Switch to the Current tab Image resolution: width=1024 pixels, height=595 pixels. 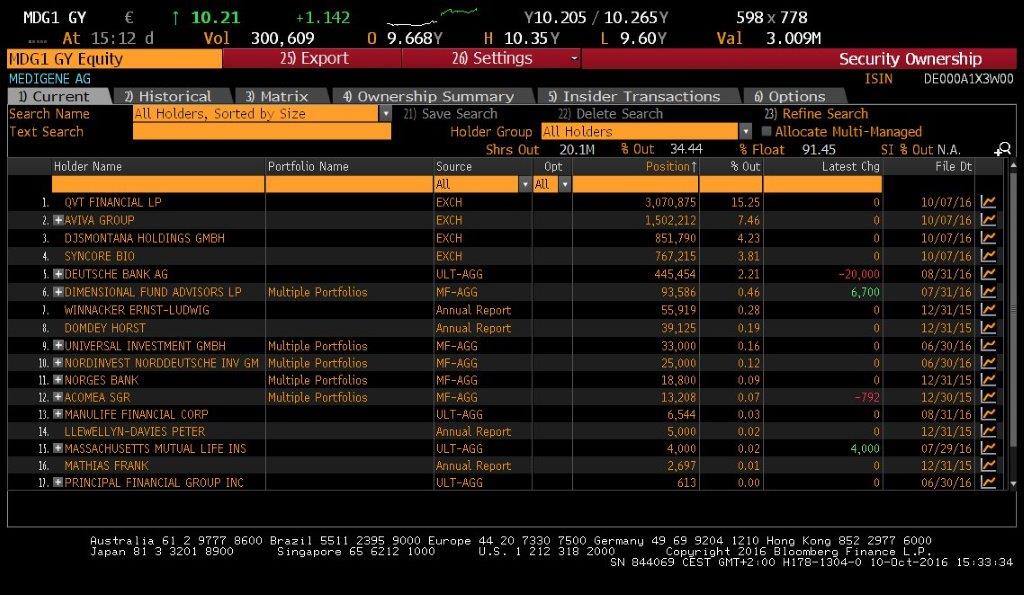59,96
